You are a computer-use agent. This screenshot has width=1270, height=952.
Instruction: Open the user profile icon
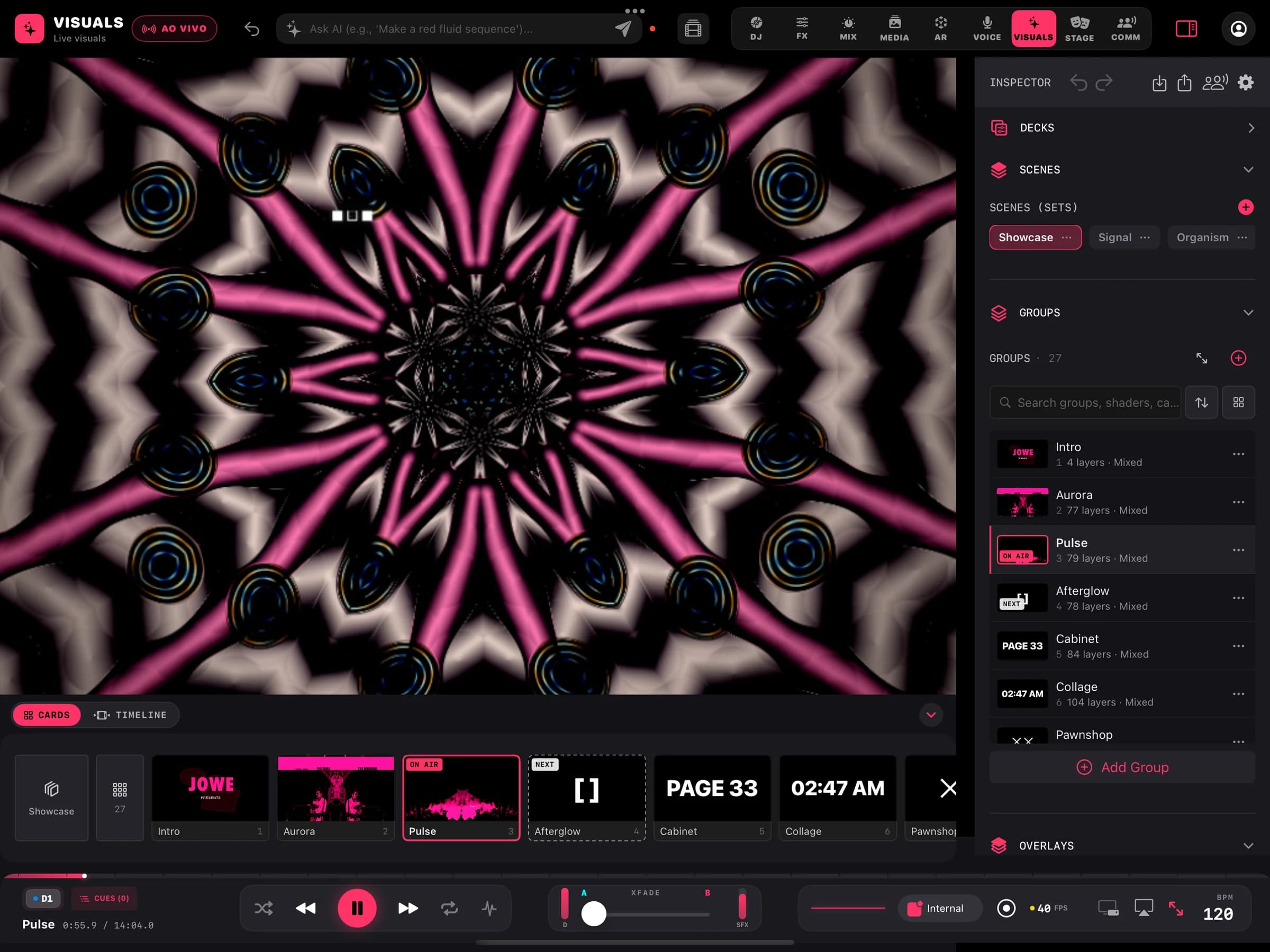click(1238, 29)
